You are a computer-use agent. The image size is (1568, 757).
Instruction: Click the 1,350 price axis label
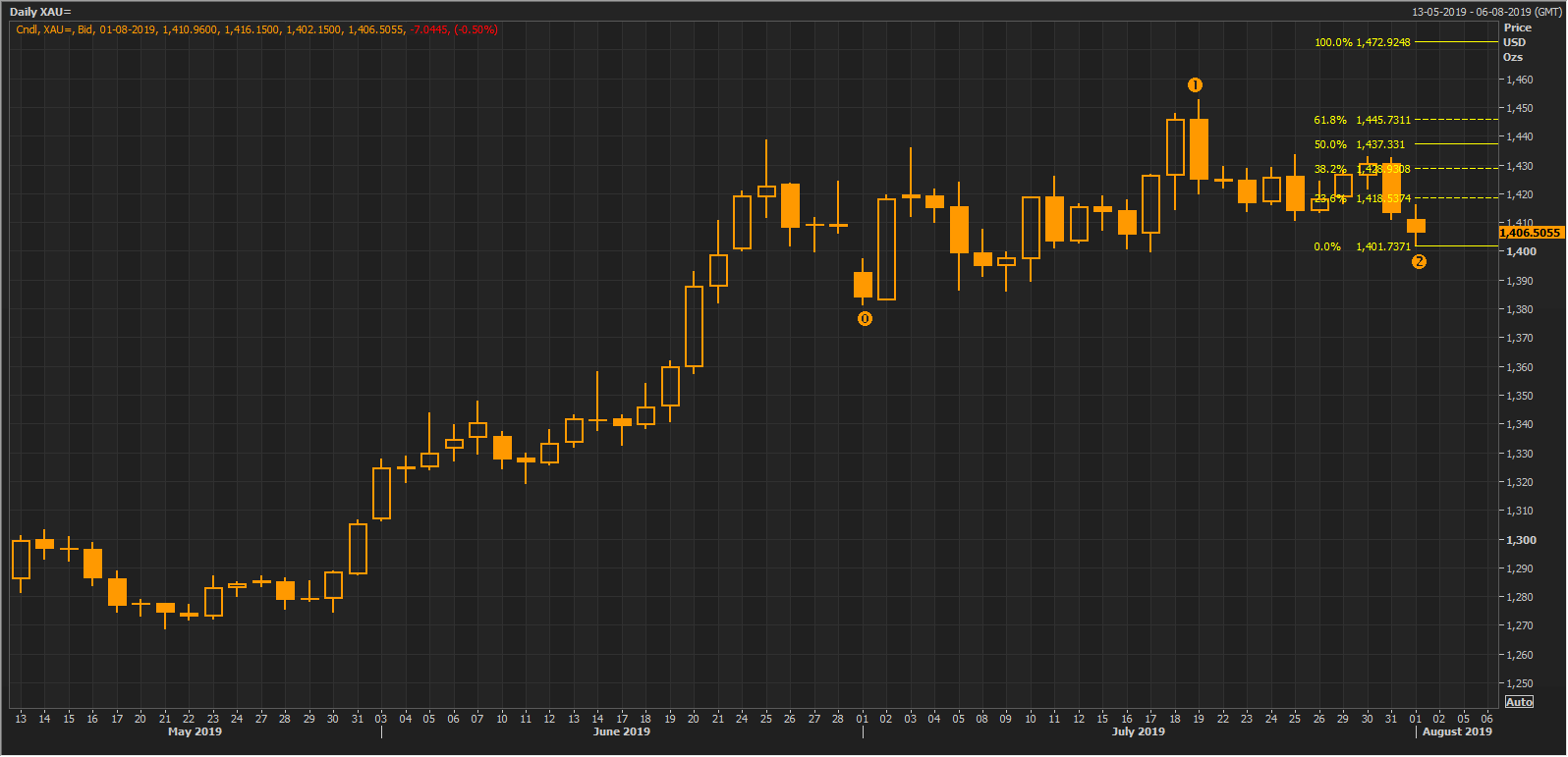pyautogui.click(x=1520, y=396)
